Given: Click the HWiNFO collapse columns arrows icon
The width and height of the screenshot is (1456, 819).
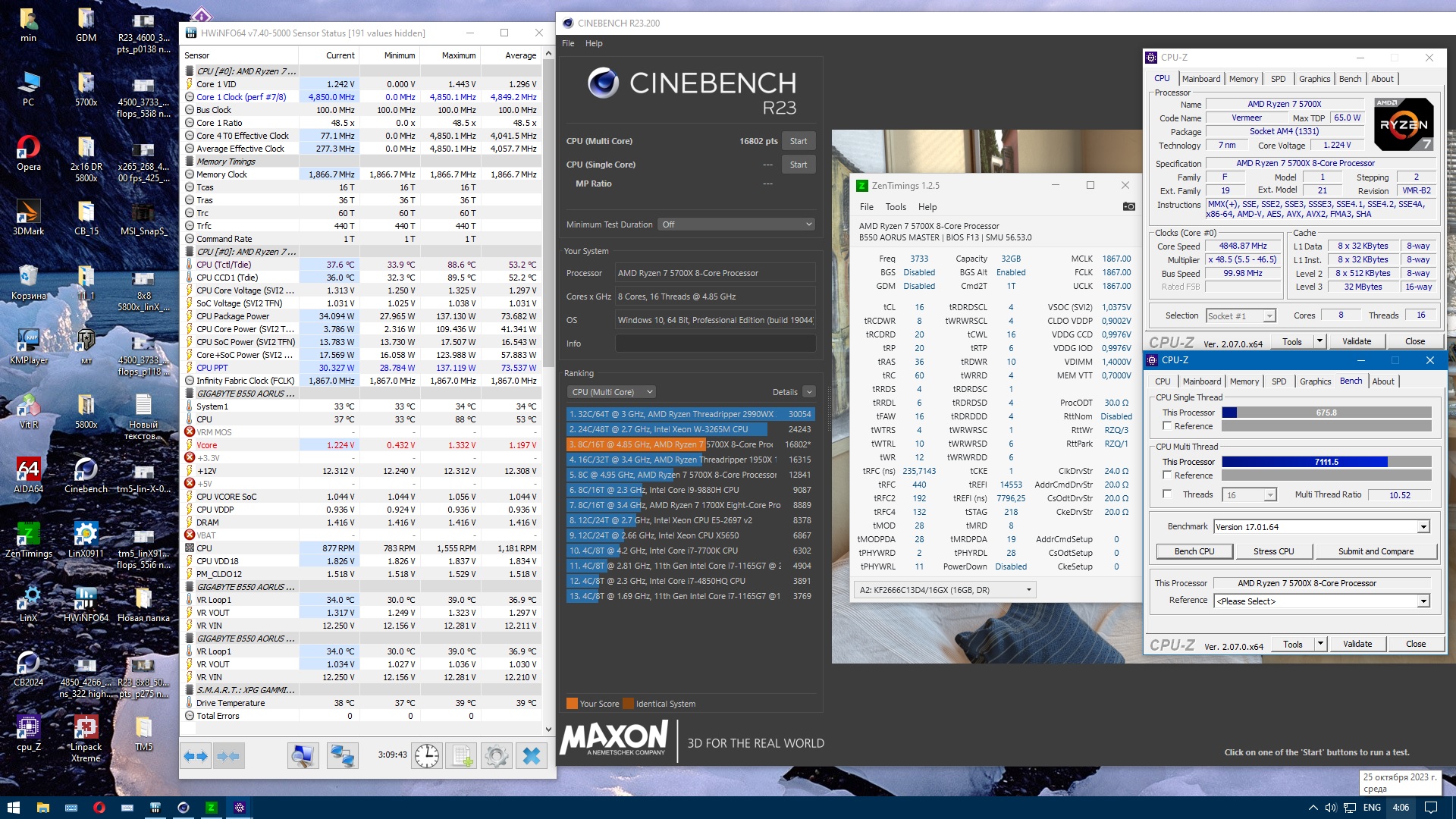Looking at the screenshot, I should coord(227,755).
